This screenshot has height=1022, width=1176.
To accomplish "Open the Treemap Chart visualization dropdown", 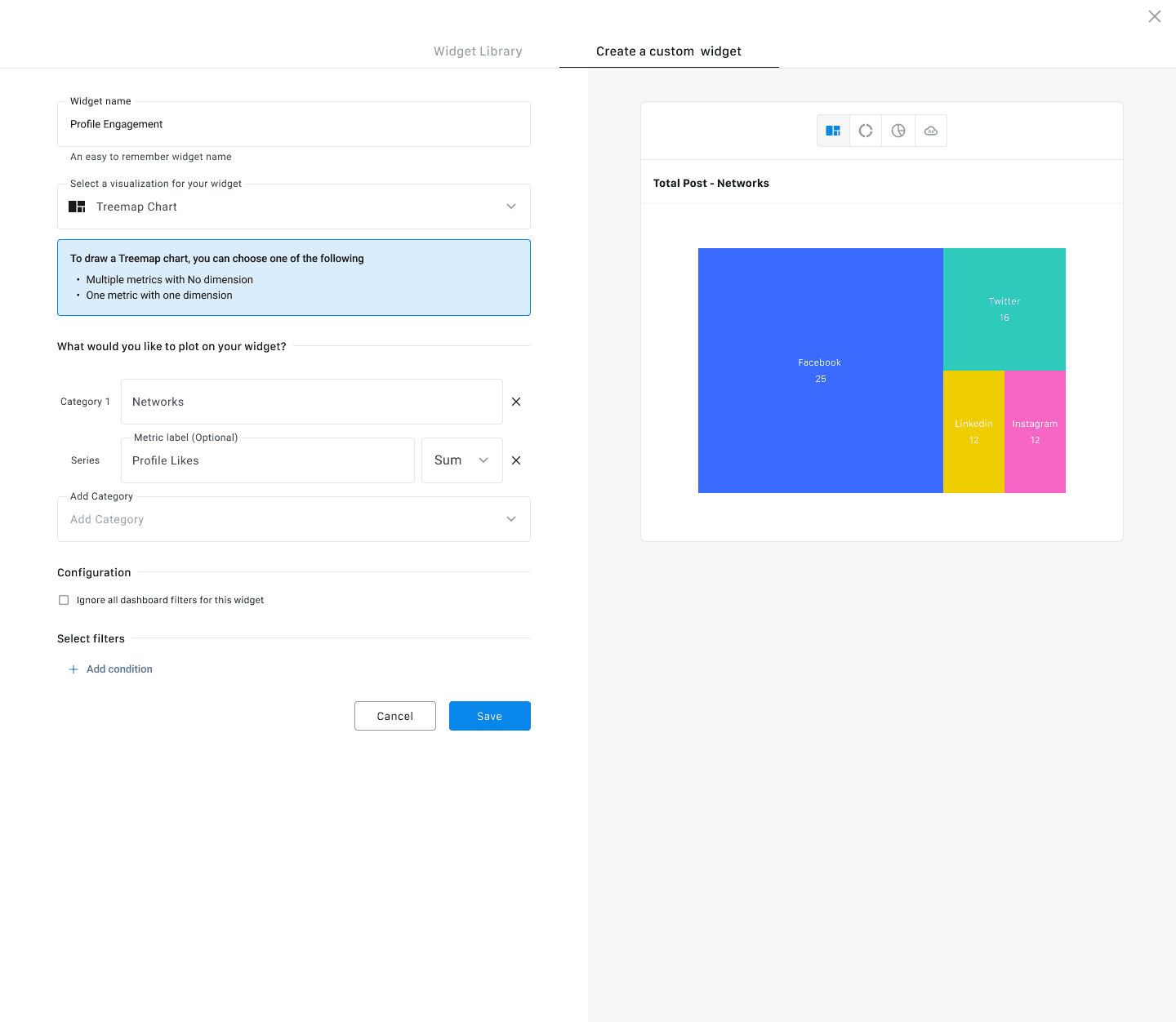I will point(294,207).
